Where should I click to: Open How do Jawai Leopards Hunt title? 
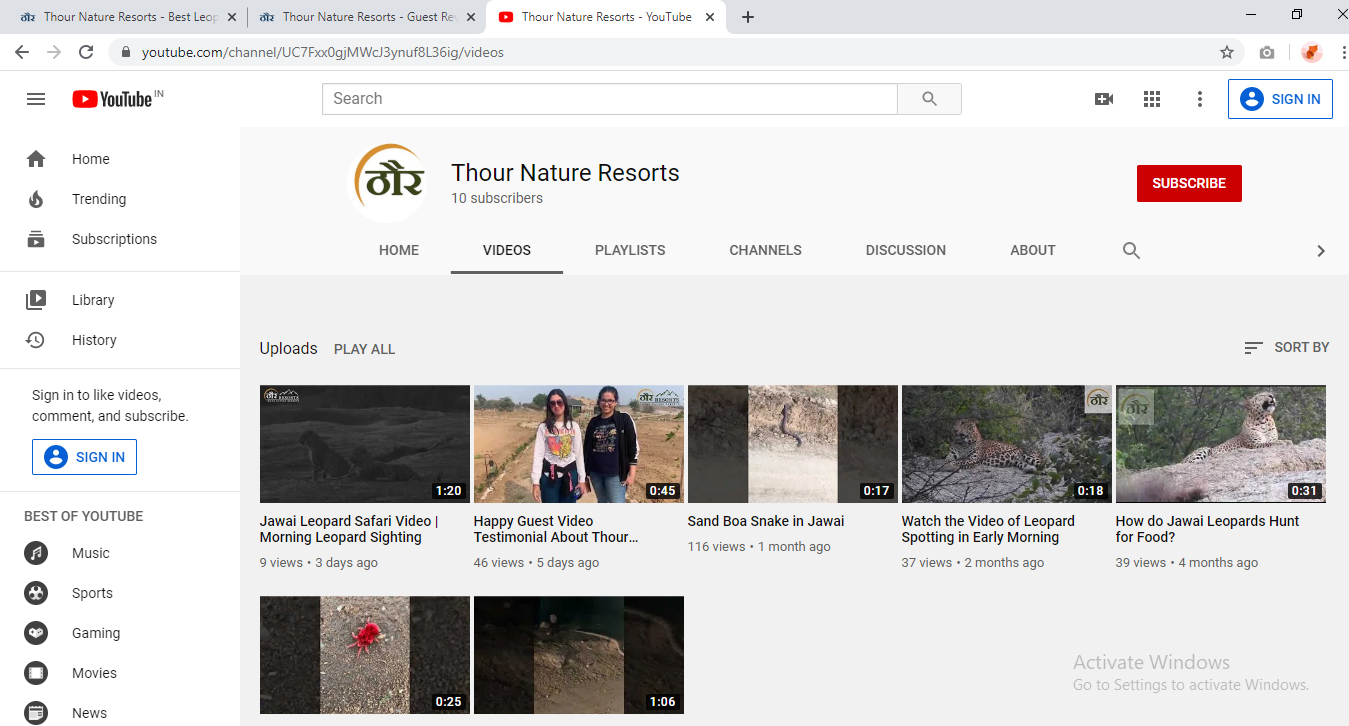tap(1207, 529)
